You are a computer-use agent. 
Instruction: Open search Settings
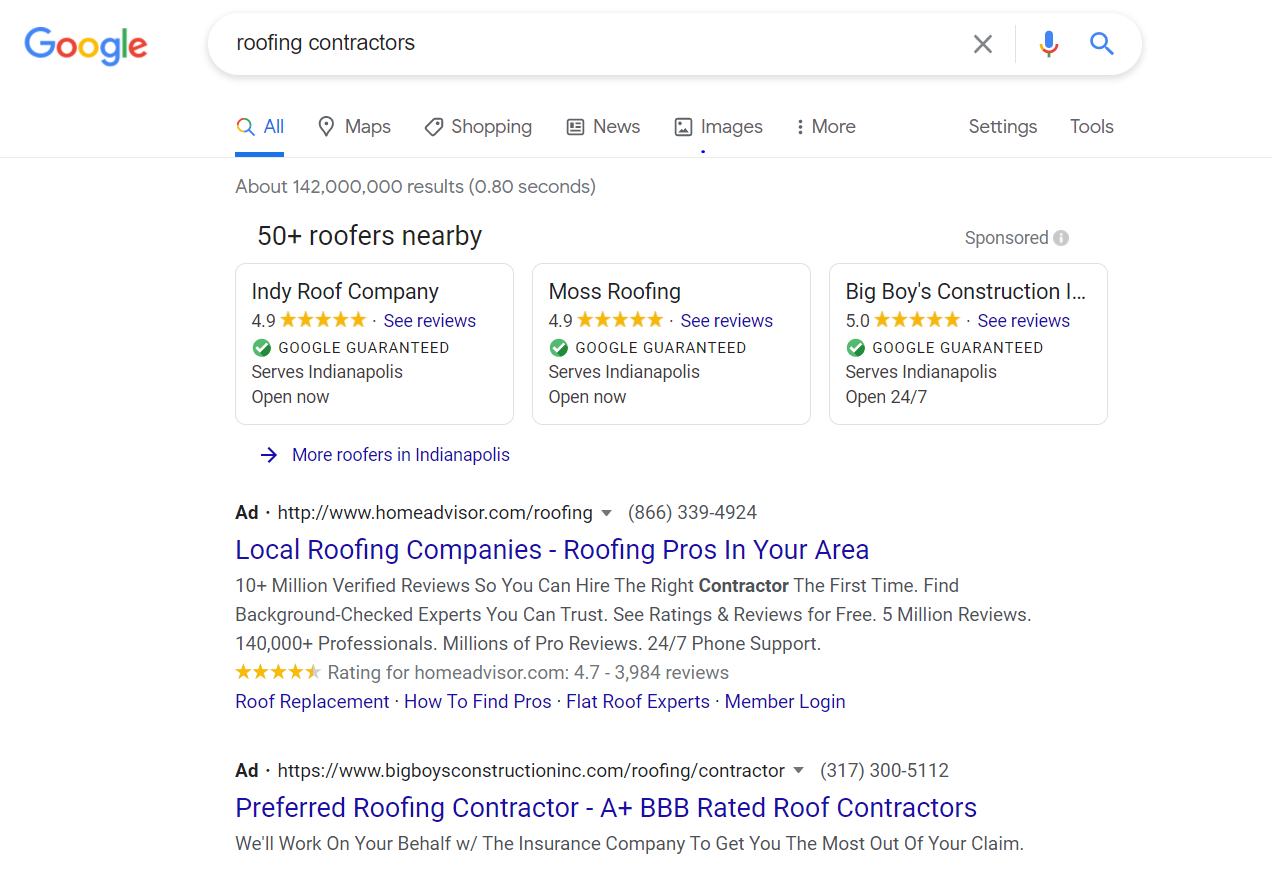click(x=1002, y=126)
